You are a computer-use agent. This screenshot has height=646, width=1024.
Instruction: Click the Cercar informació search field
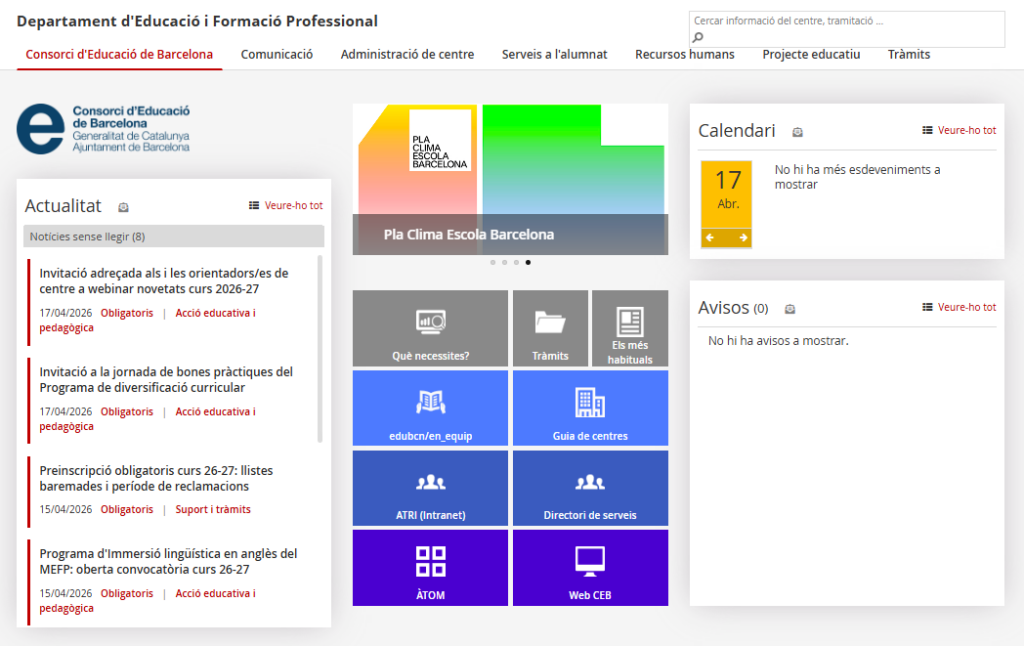[x=846, y=21]
